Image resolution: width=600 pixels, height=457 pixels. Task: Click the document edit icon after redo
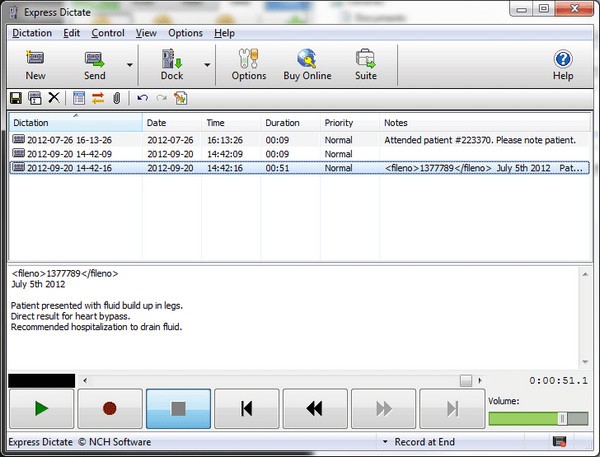[180, 98]
